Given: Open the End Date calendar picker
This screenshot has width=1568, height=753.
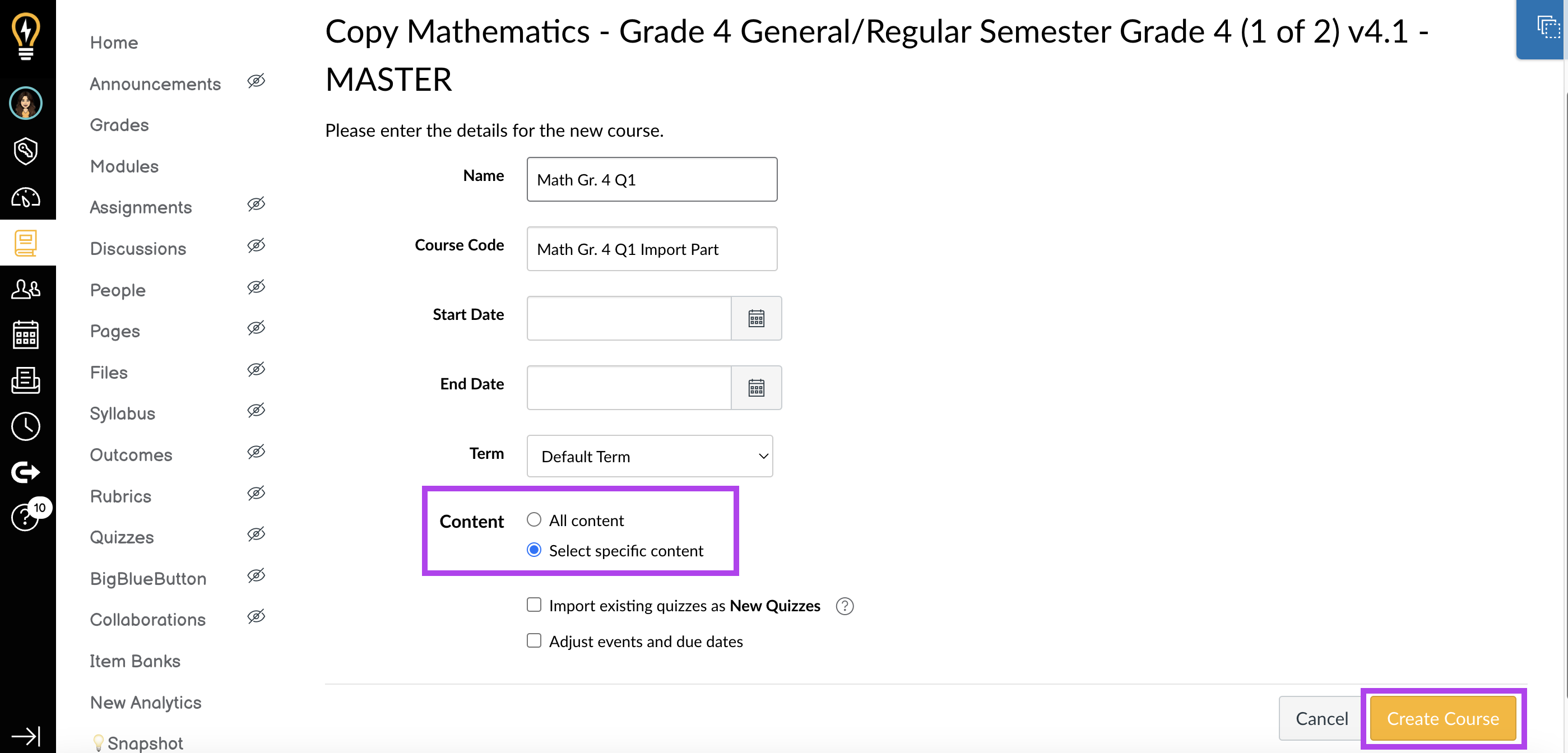Looking at the screenshot, I should [756, 388].
